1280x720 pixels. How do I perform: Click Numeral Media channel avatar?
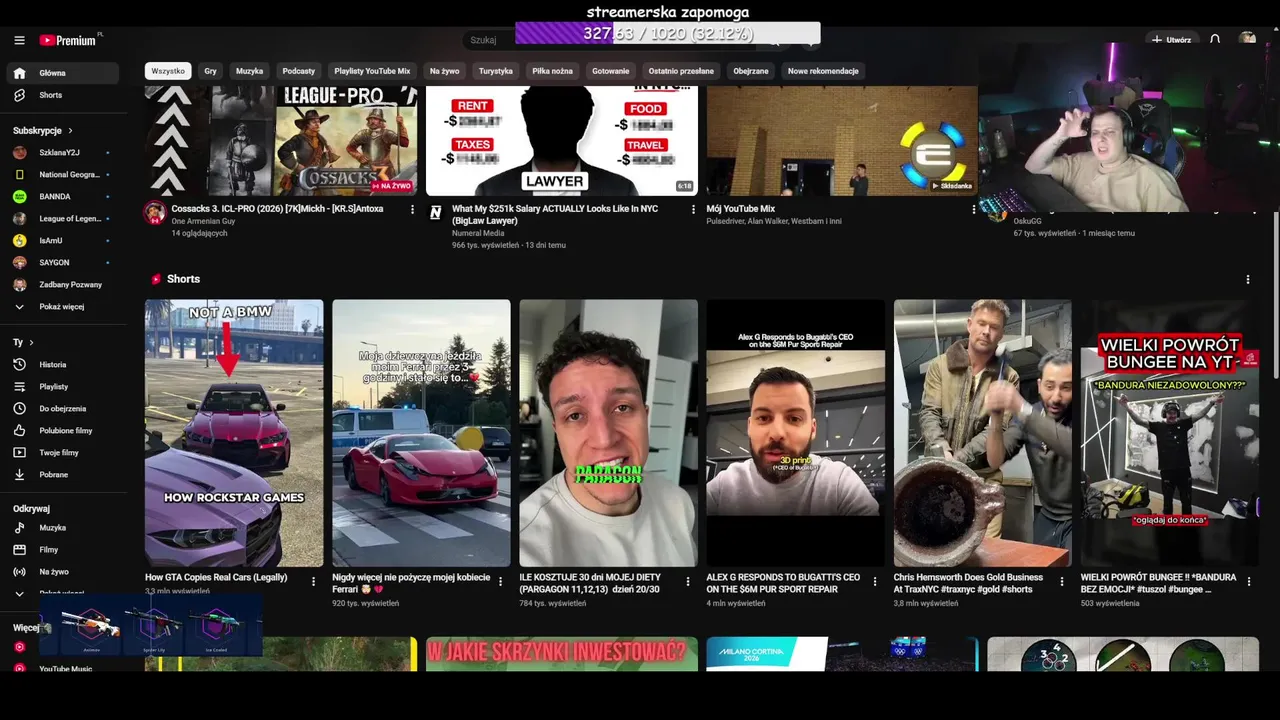point(436,213)
